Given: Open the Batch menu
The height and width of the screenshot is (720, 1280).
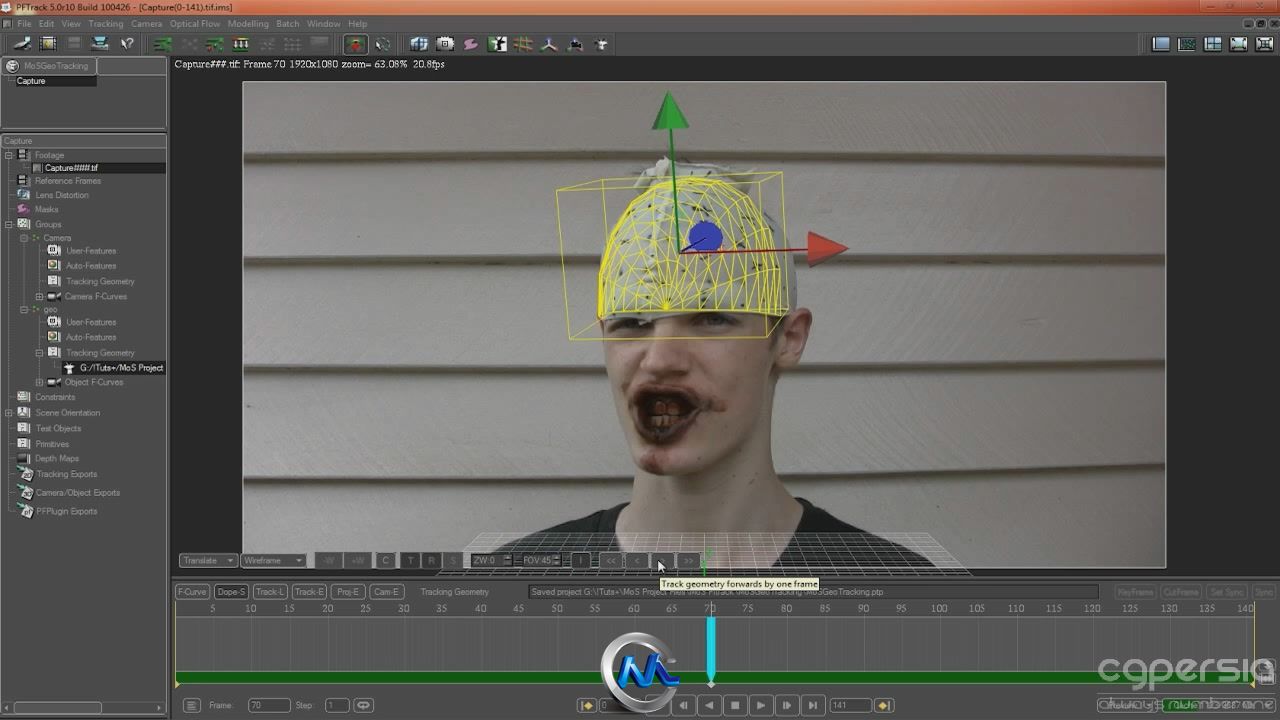Looking at the screenshot, I should click(x=288, y=23).
